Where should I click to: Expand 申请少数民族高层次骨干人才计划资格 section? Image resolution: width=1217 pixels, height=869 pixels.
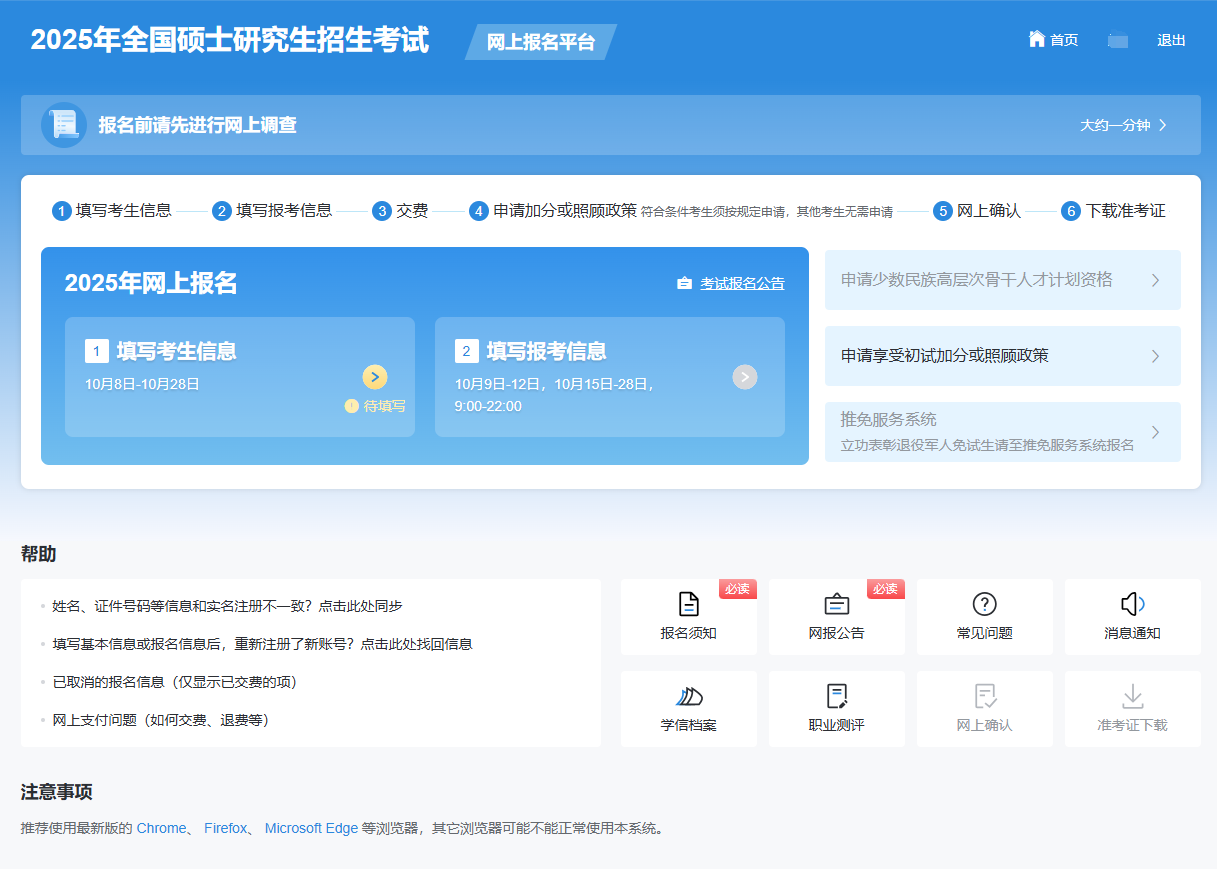(x=1002, y=280)
